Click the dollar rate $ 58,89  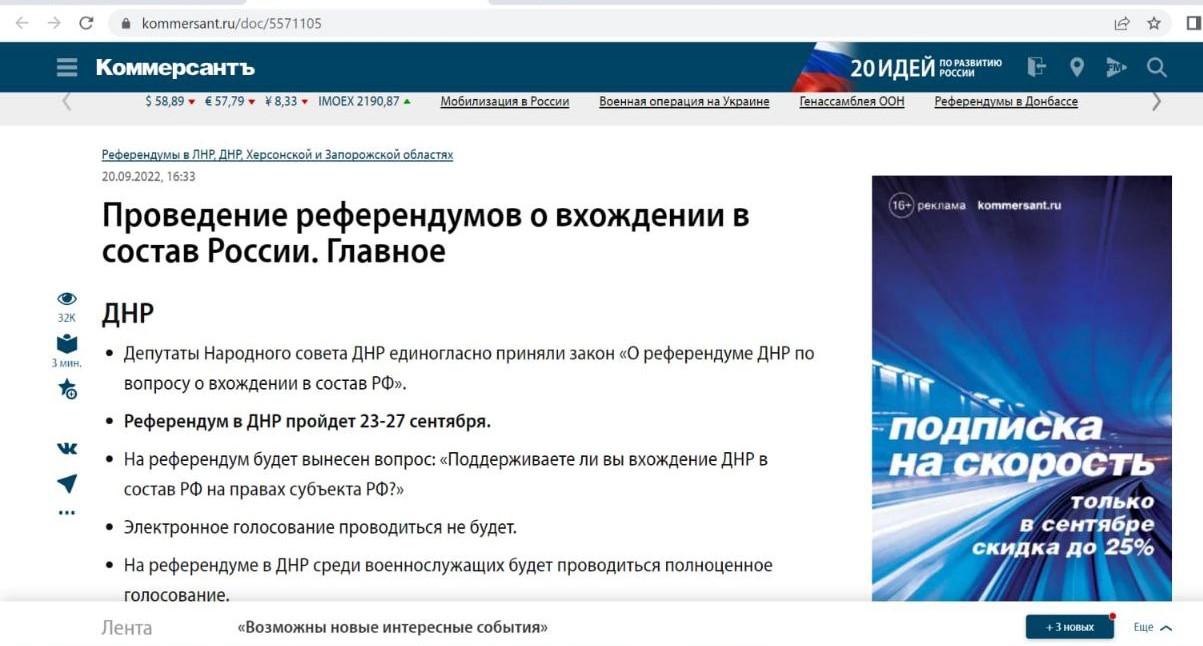170,101
